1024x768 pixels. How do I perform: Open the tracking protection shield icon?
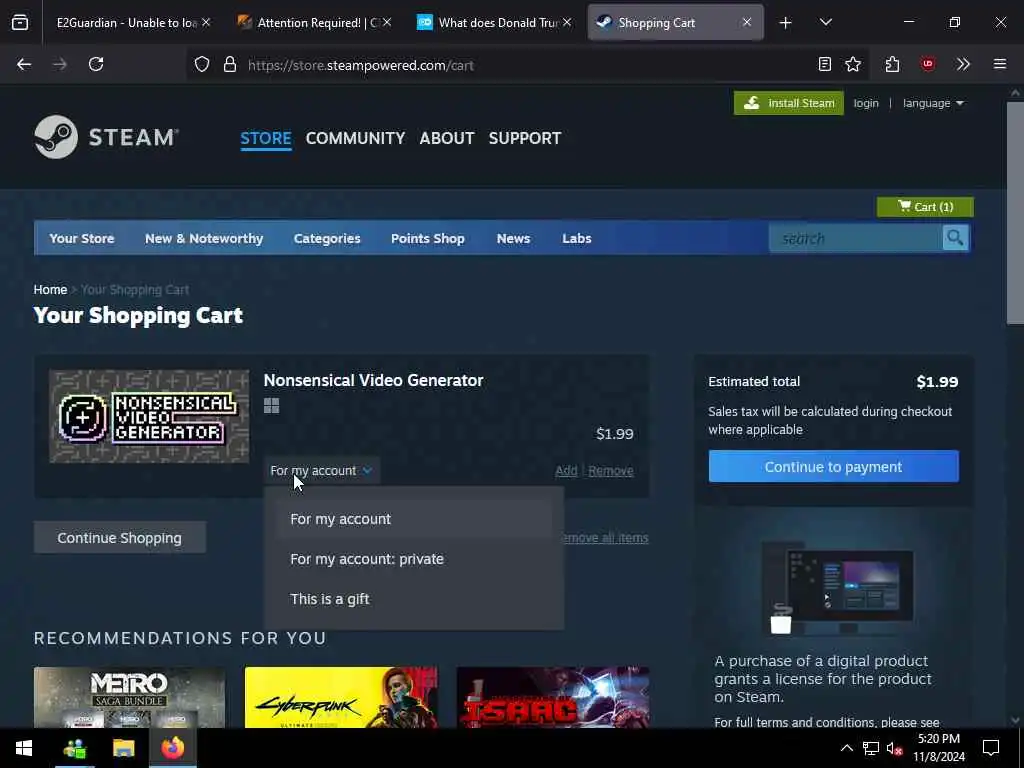pyautogui.click(x=202, y=65)
